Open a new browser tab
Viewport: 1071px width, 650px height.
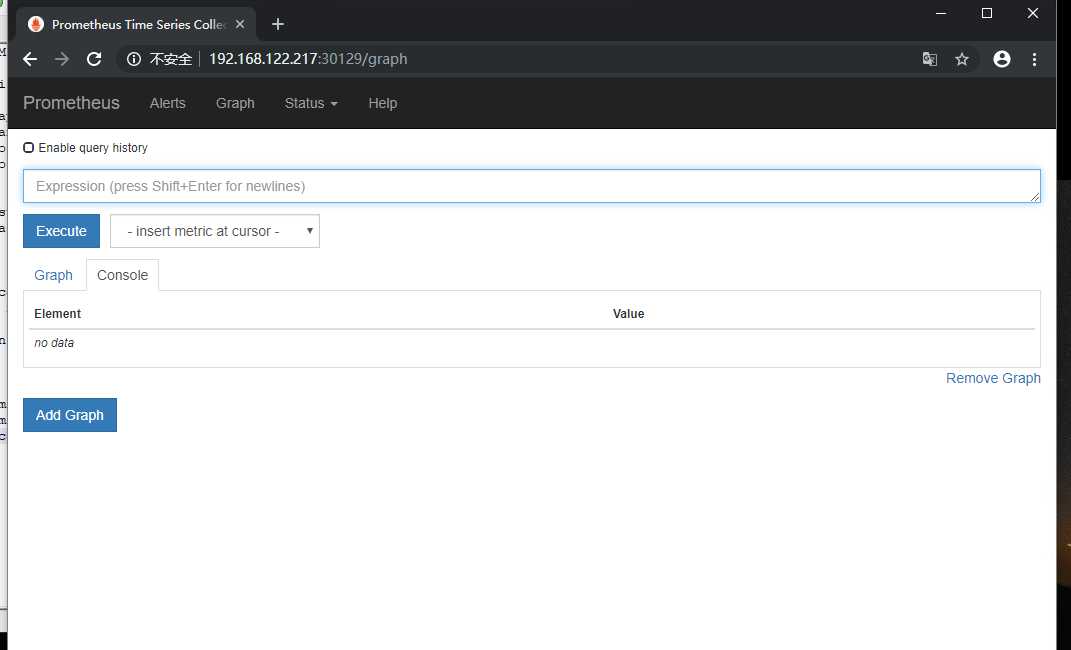click(278, 25)
